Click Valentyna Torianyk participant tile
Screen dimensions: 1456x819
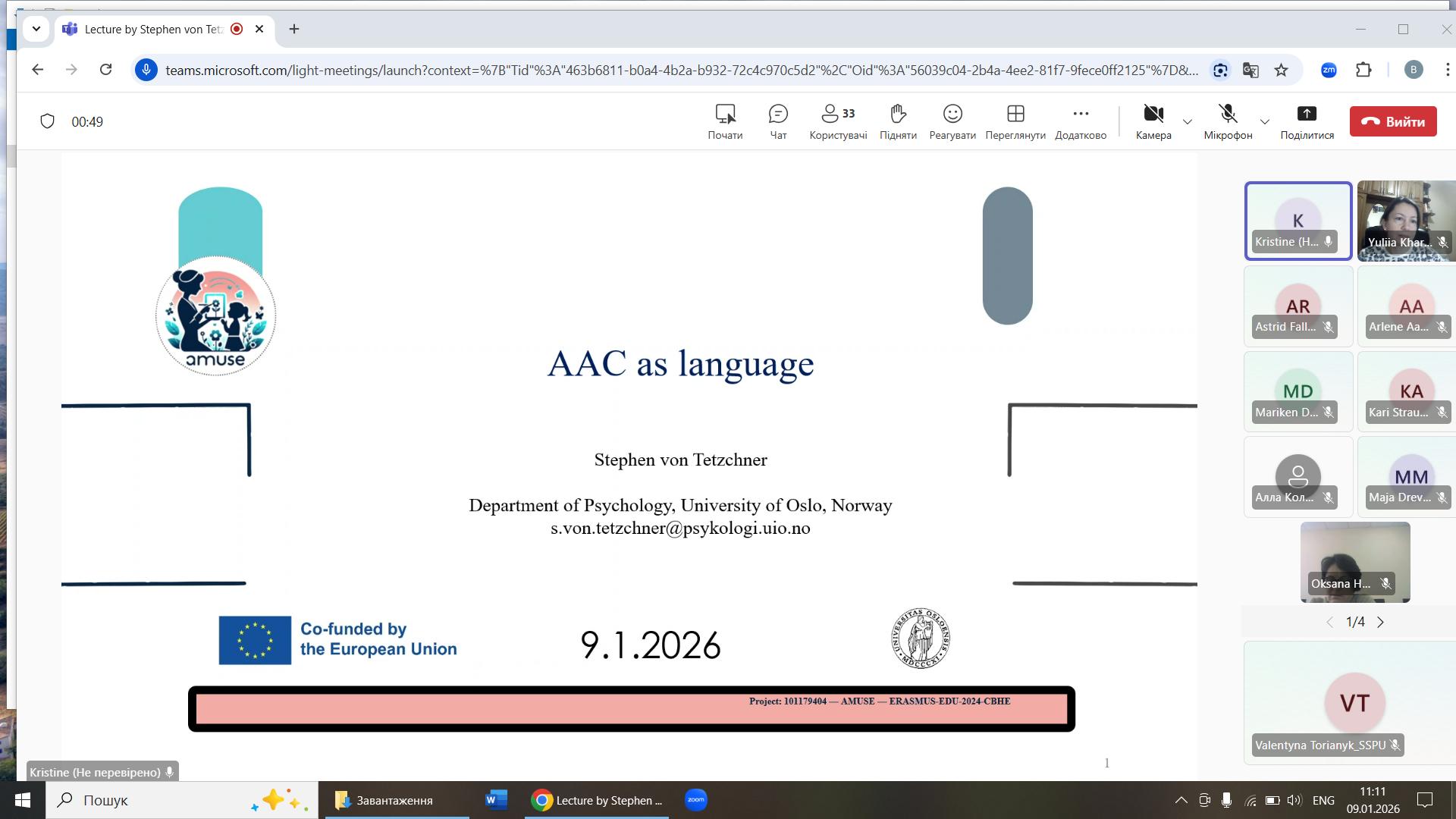(1354, 702)
